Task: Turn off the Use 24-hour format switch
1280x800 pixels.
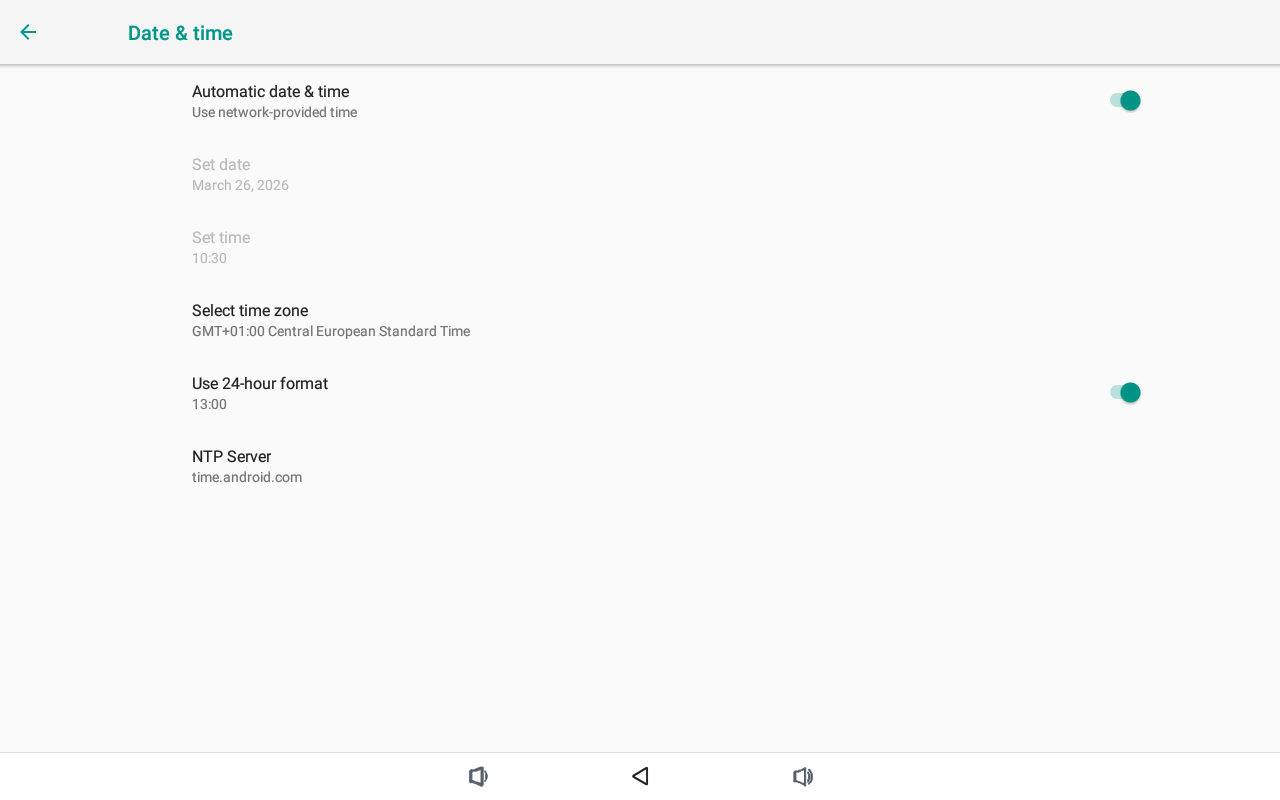Action: point(1125,392)
